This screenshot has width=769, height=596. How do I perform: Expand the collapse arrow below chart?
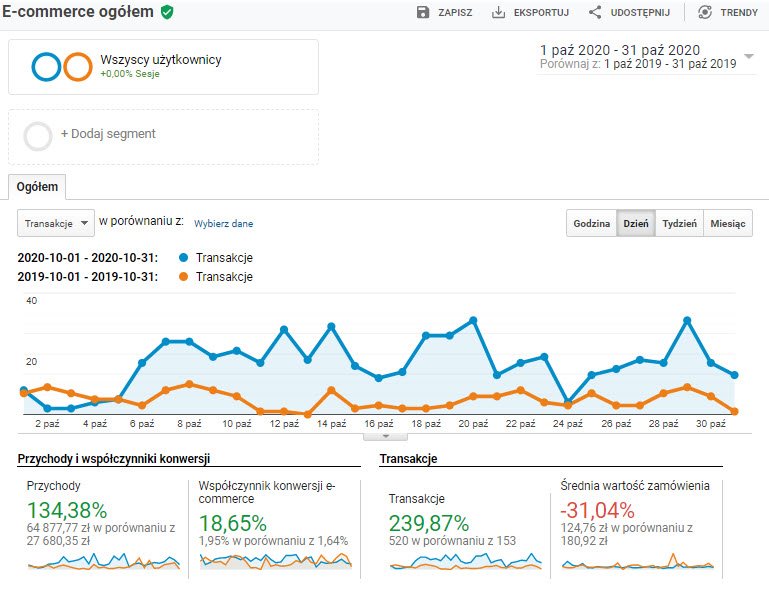coord(387,436)
